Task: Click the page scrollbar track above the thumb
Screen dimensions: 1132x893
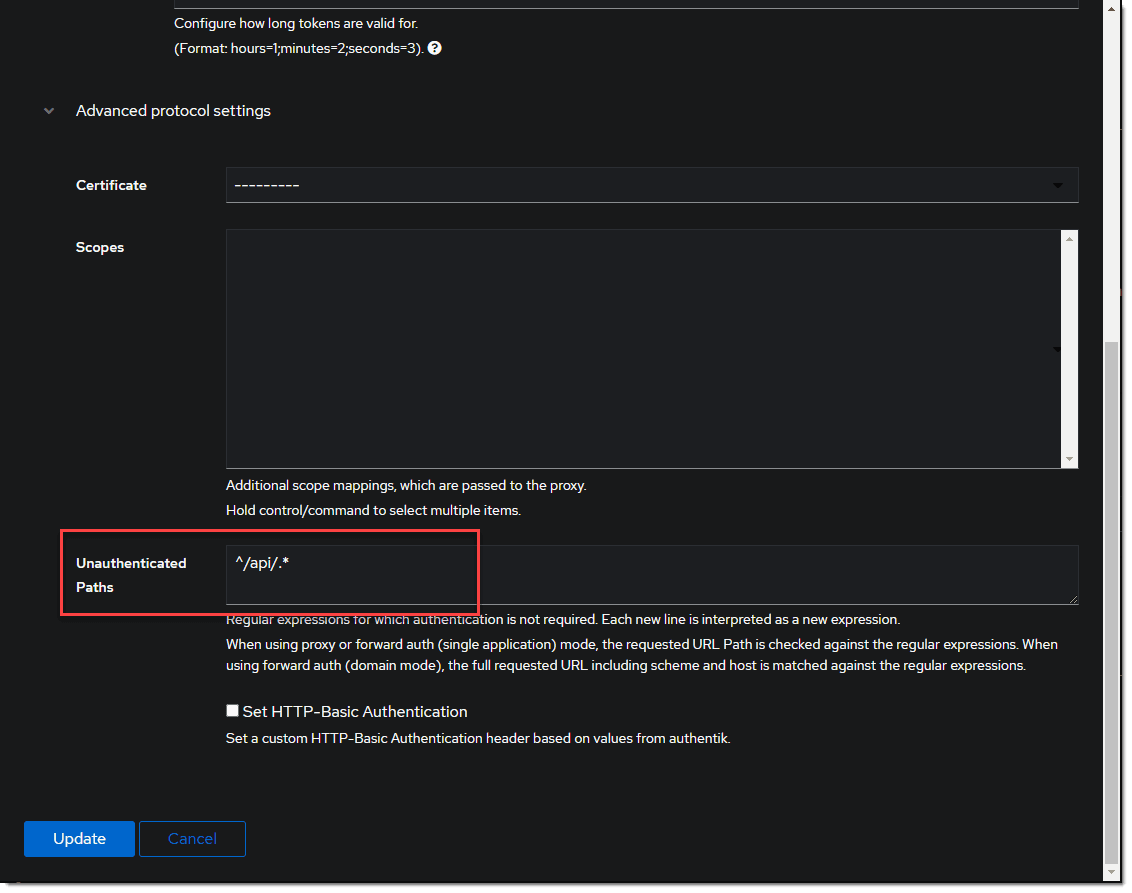Action: click(1112, 170)
